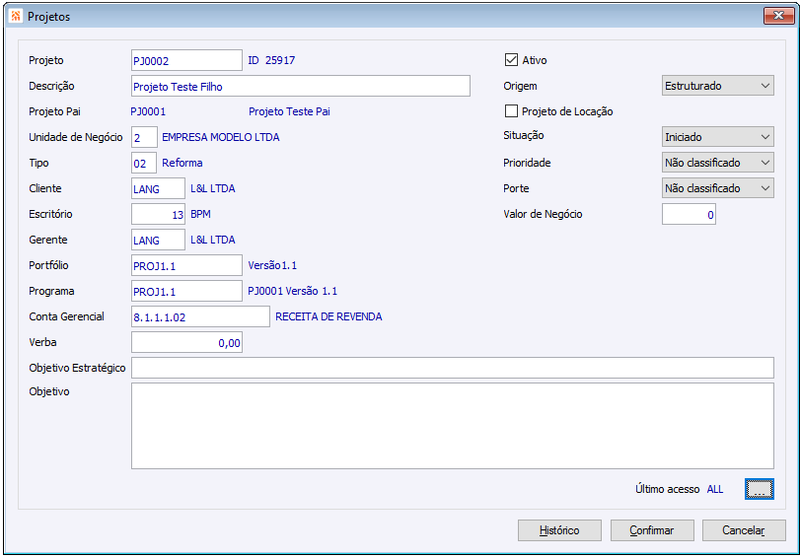This screenshot has height=557, width=800.
Task: Click the Projetos app icon in title bar
Action: (x=16, y=16)
